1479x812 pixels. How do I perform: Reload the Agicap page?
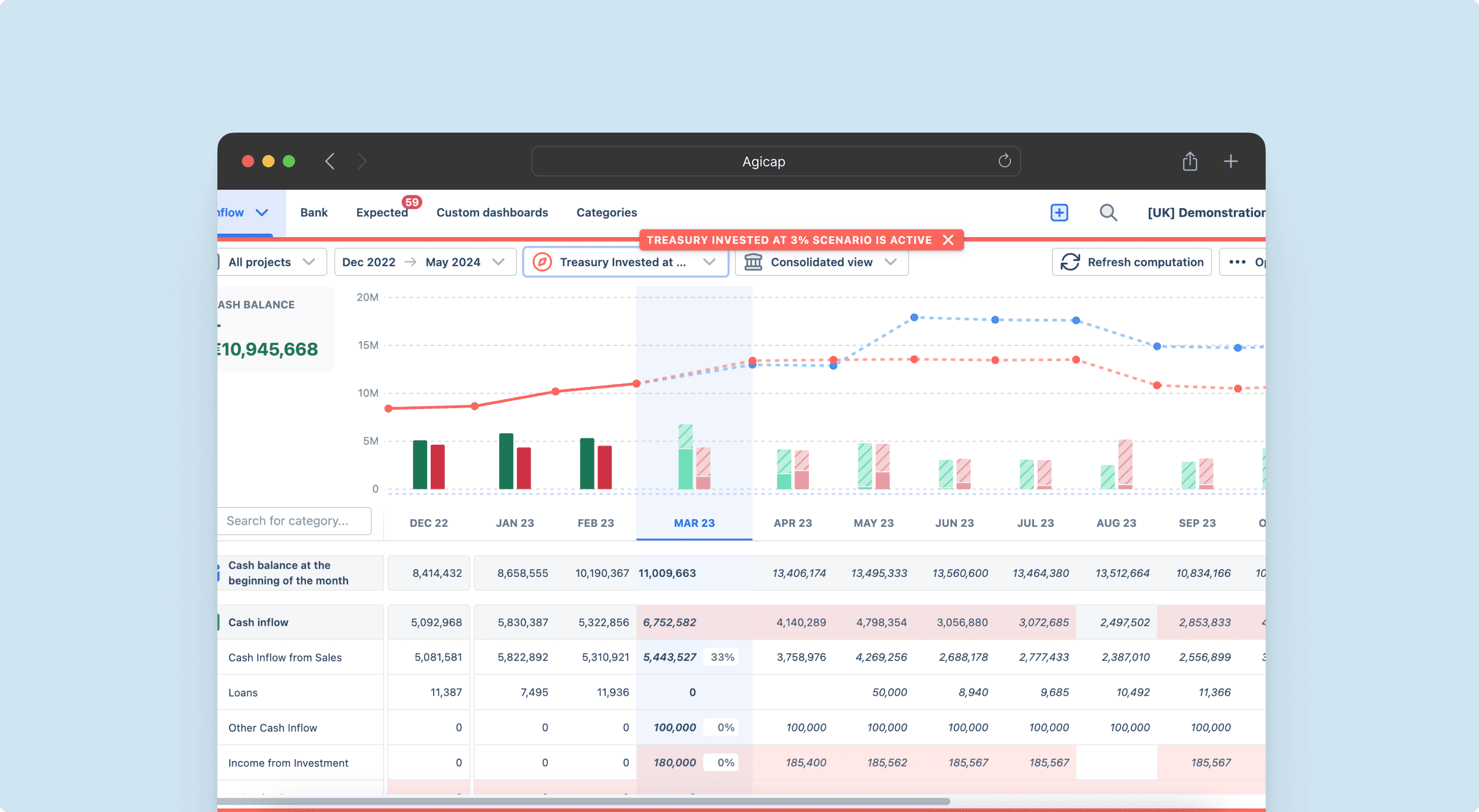coord(1004,161)
